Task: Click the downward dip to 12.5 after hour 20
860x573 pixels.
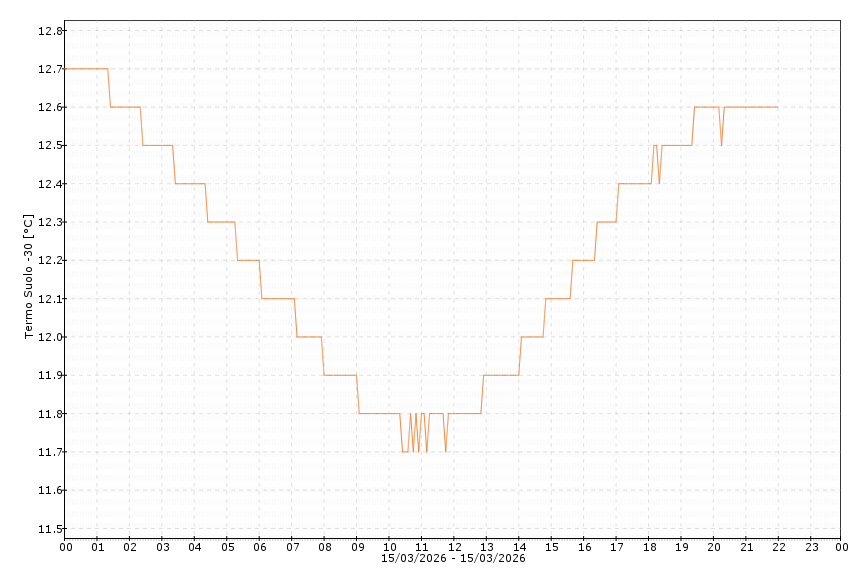Action: coord(721,145)
